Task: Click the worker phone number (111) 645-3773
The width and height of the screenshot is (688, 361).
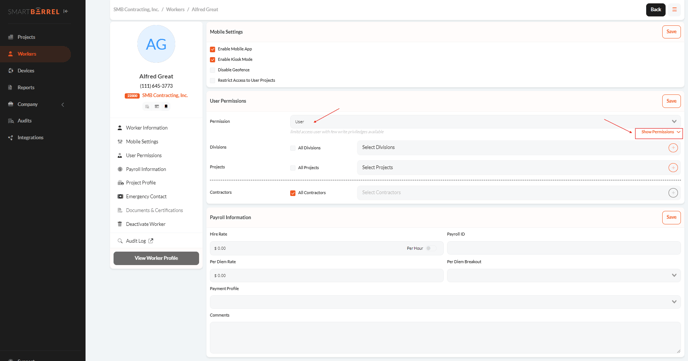Action: 156,86
